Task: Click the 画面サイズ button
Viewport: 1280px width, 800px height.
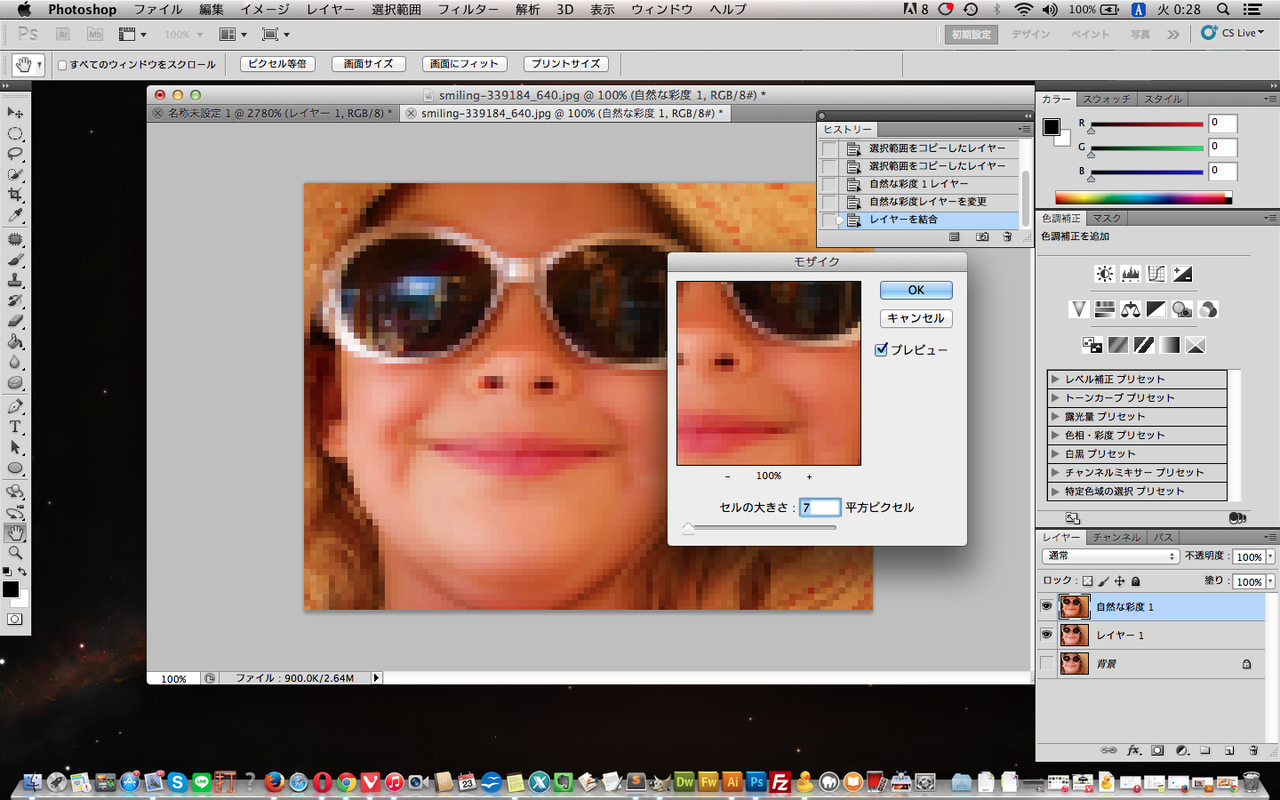Action: click(x=368, y=64)
